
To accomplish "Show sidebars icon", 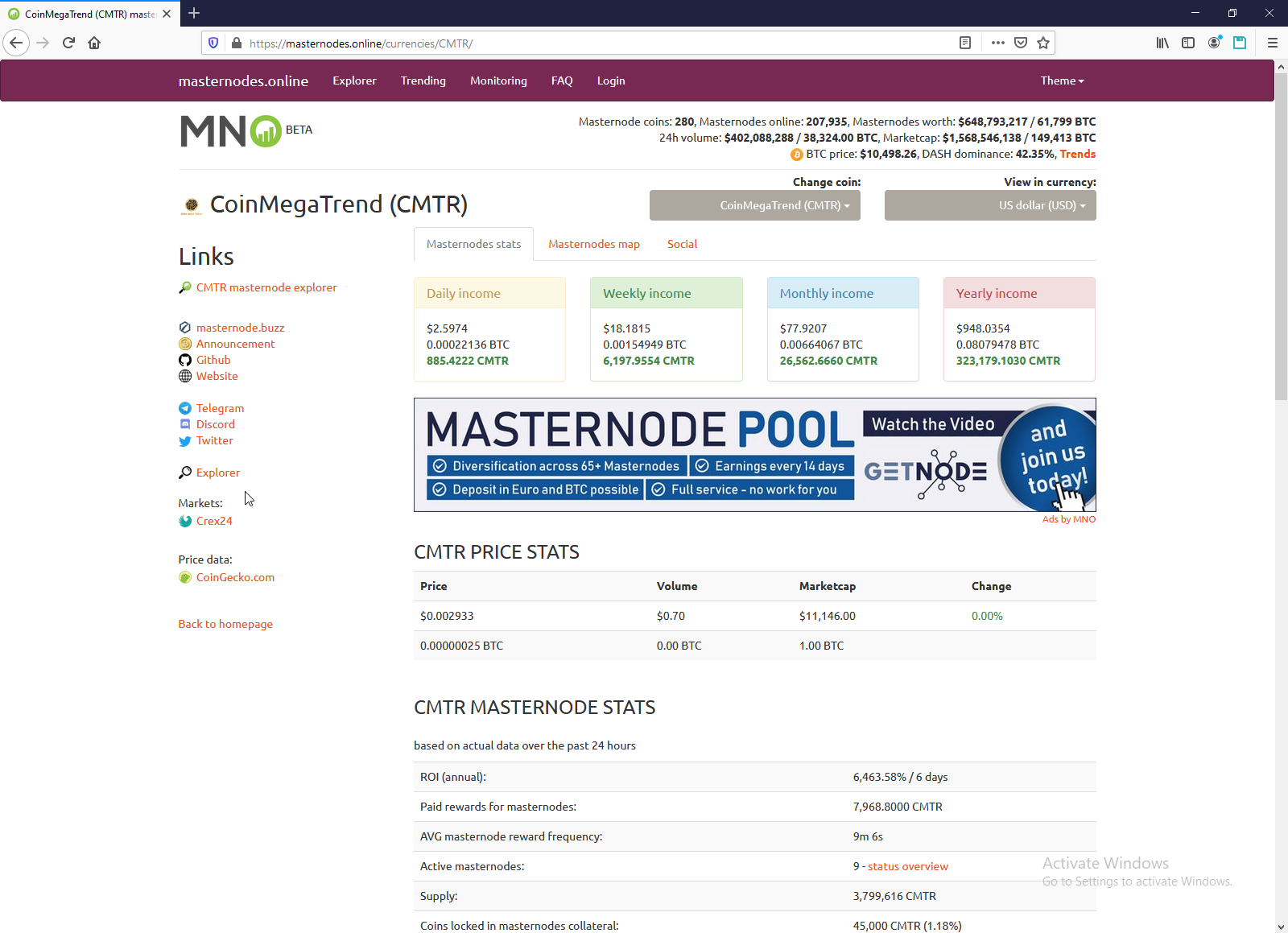I will pyautogui.click(x=1188, y=43).
